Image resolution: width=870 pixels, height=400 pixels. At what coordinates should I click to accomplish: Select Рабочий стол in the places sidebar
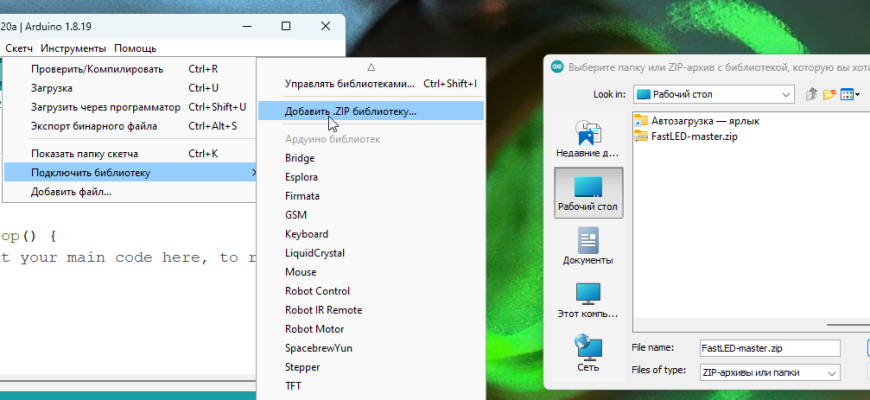click(588, 194)
